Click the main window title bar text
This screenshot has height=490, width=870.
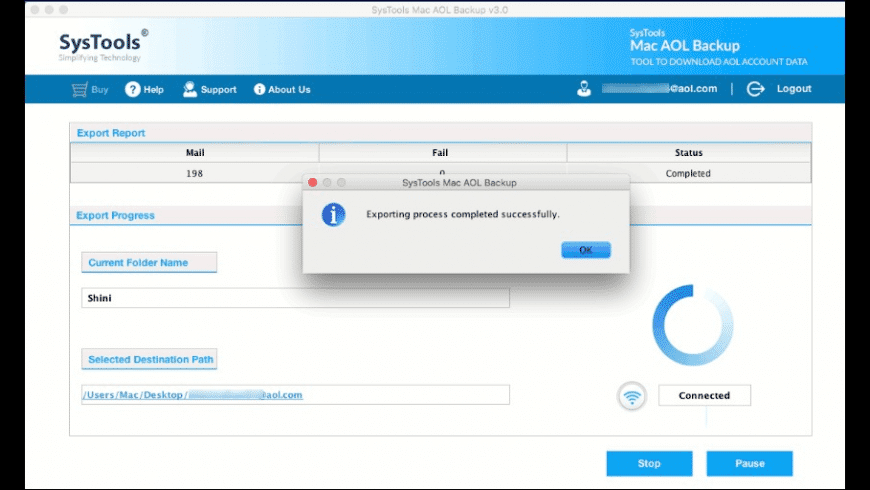[439, 10]
